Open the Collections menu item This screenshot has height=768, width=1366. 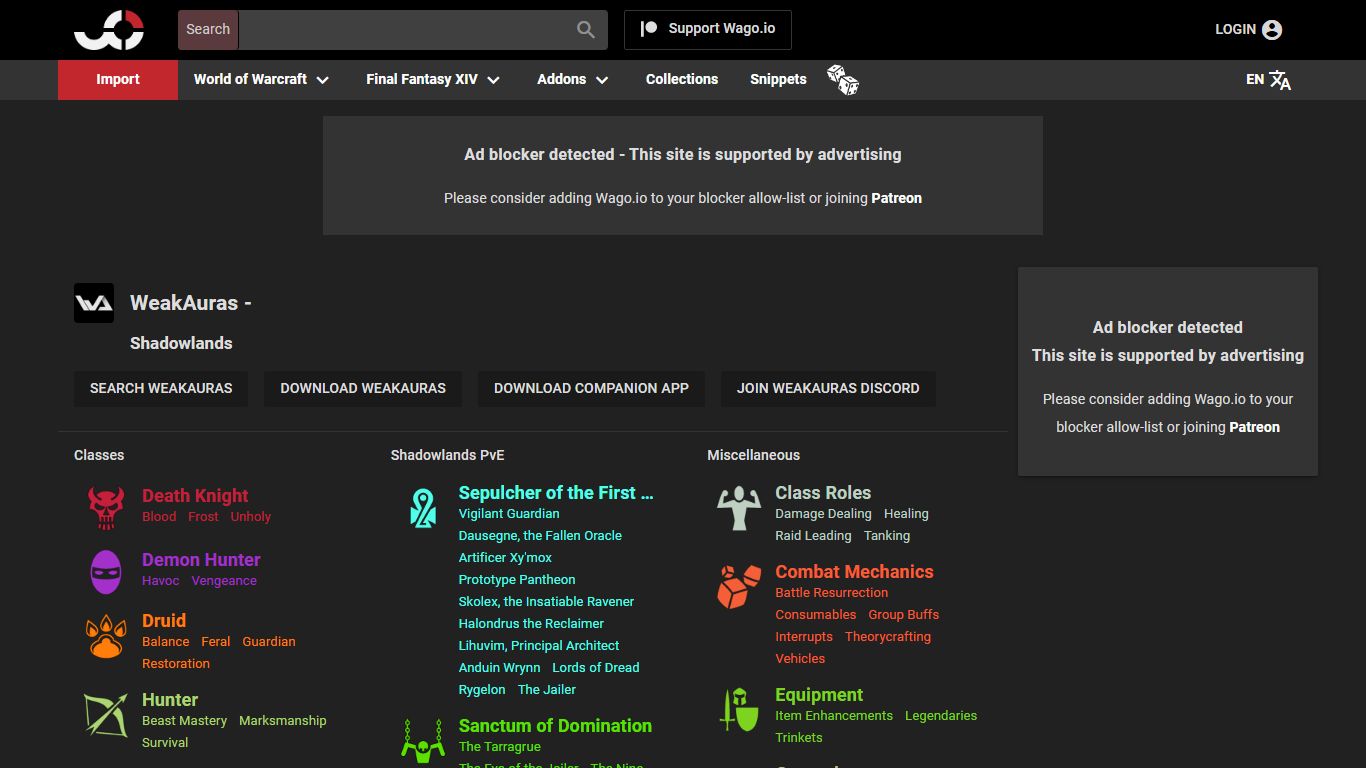point(682,80)
